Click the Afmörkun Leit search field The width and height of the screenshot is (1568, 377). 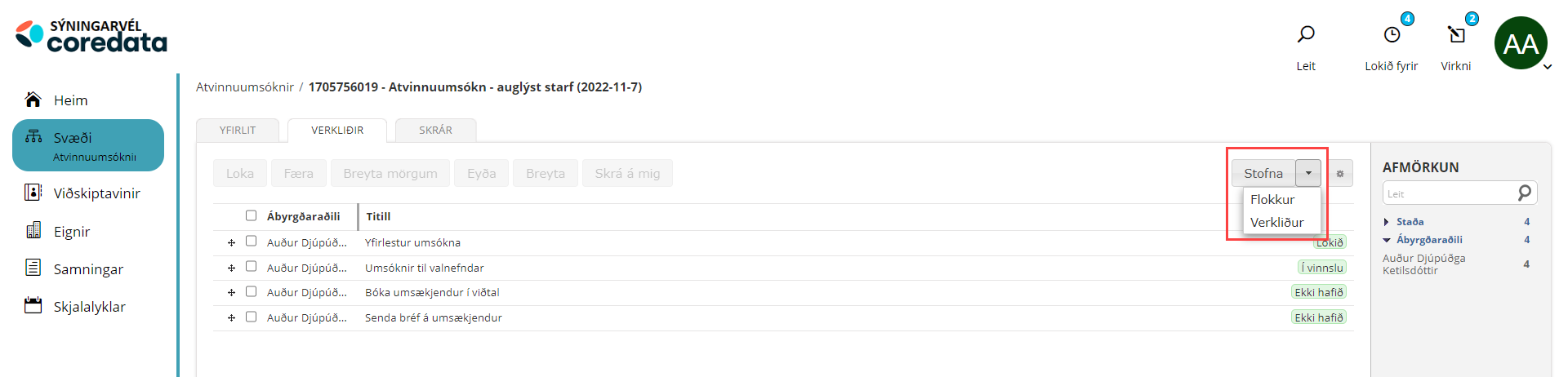coord(1449,193)
